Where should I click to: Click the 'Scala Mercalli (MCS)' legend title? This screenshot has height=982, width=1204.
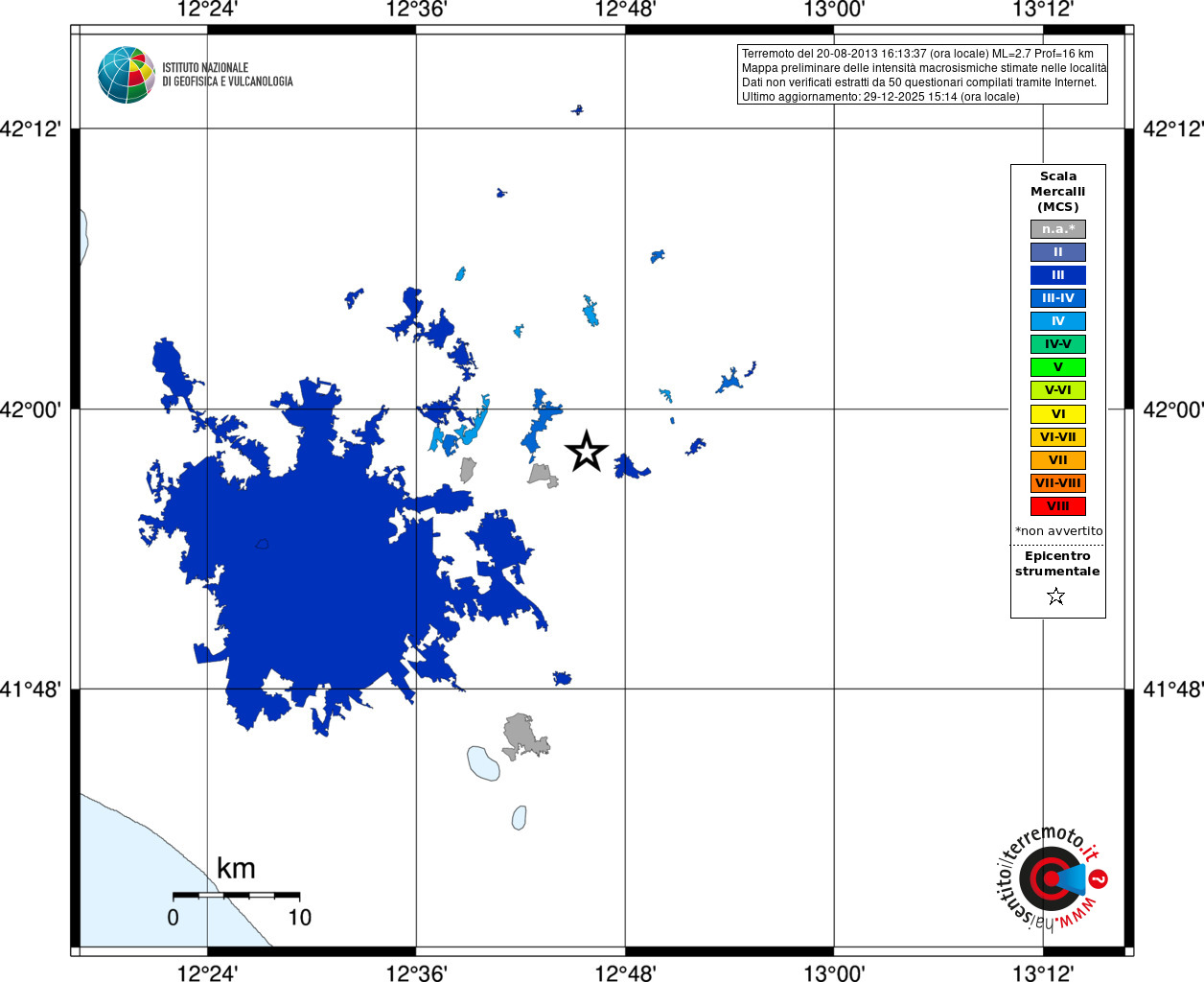click(1058, 192)
